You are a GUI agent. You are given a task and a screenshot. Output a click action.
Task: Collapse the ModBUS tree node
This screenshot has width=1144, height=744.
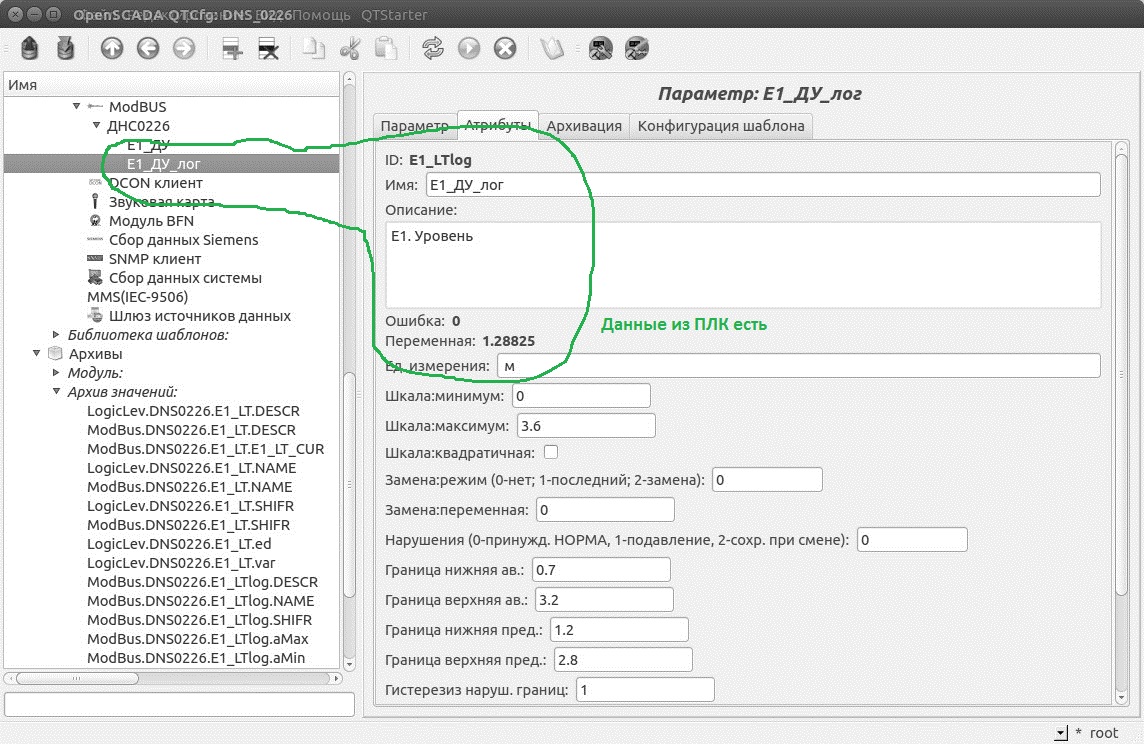(76, 107)
